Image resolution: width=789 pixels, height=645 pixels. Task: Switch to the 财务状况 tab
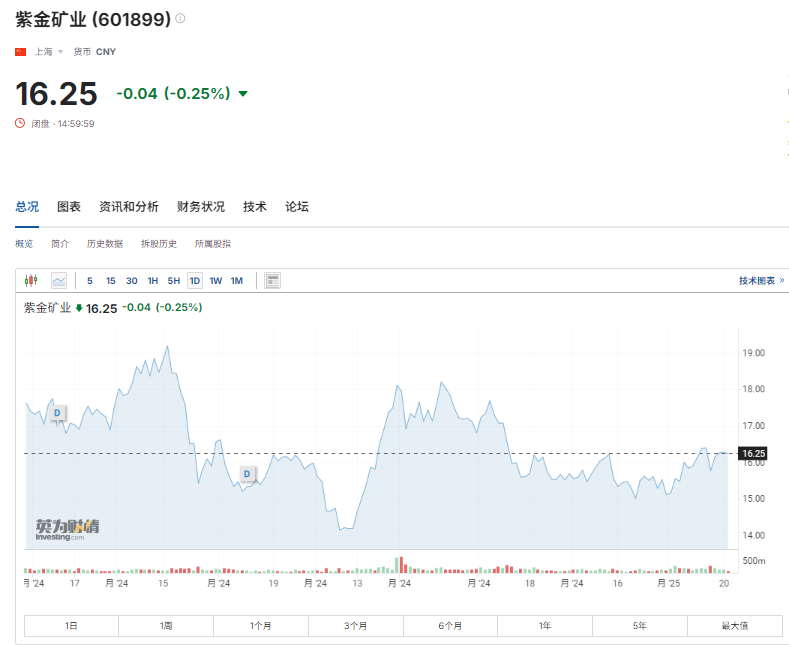[x=201, y=207]
